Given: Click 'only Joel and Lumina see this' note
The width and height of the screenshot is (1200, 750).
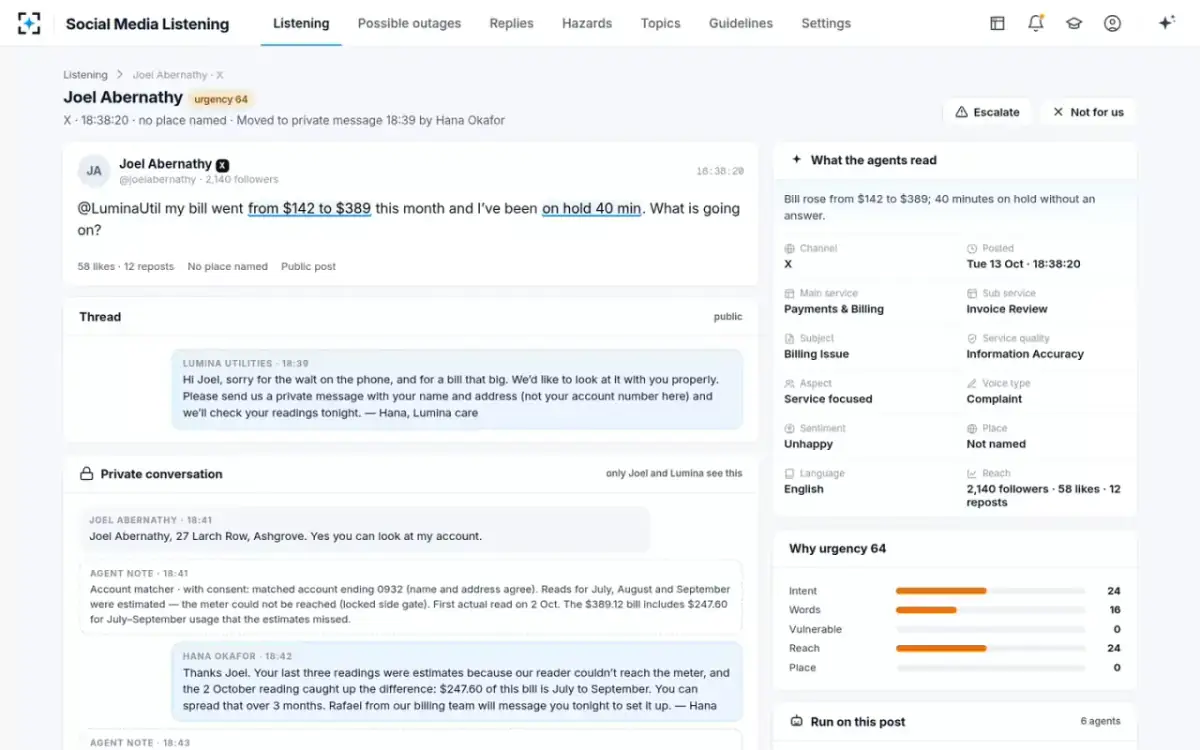Looking at the screenshot, I should (x=674, y=474).
